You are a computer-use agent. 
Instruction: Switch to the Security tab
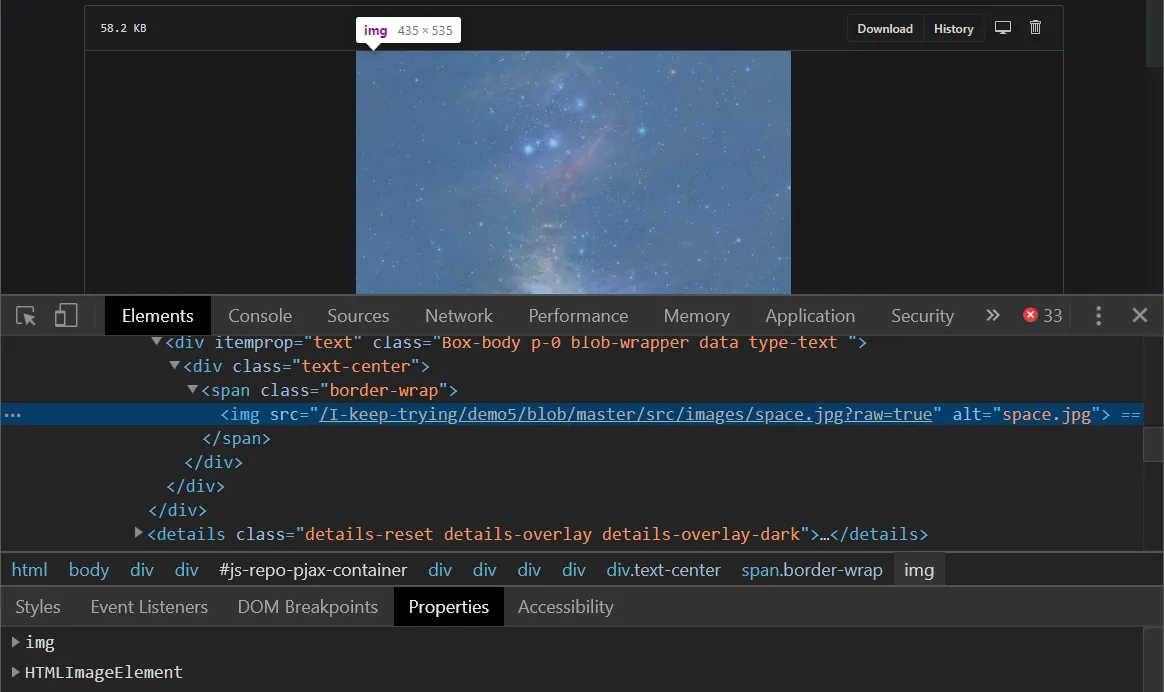(x=922, y=316)
